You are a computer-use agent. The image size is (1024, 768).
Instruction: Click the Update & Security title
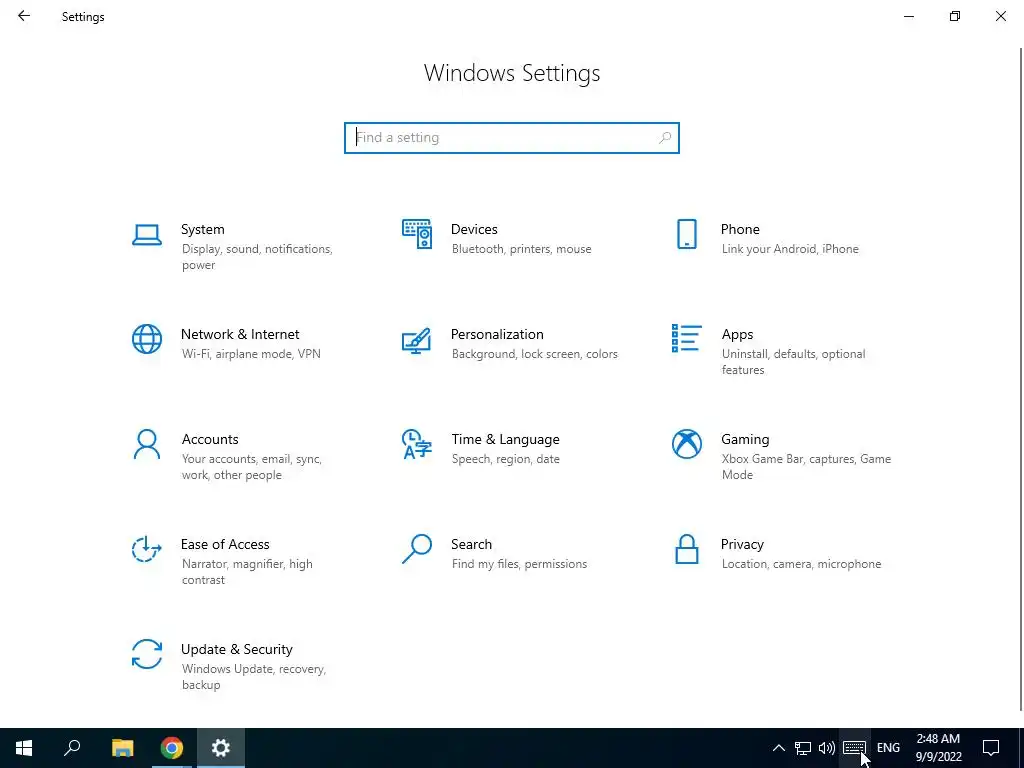click(236, 650)
